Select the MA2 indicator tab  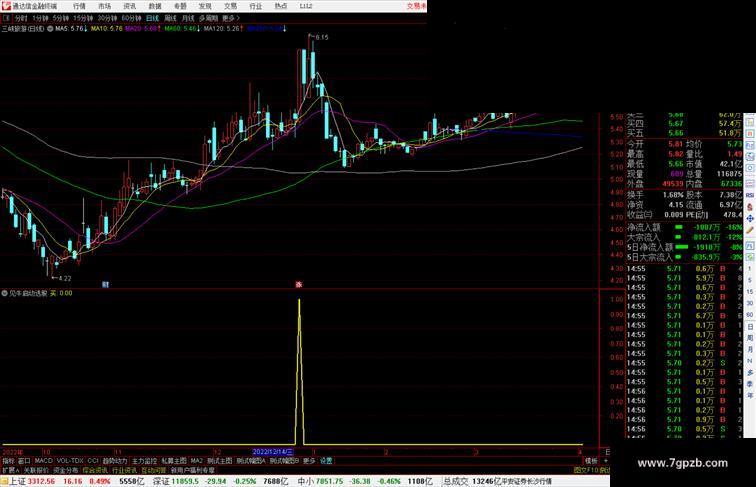197,461
